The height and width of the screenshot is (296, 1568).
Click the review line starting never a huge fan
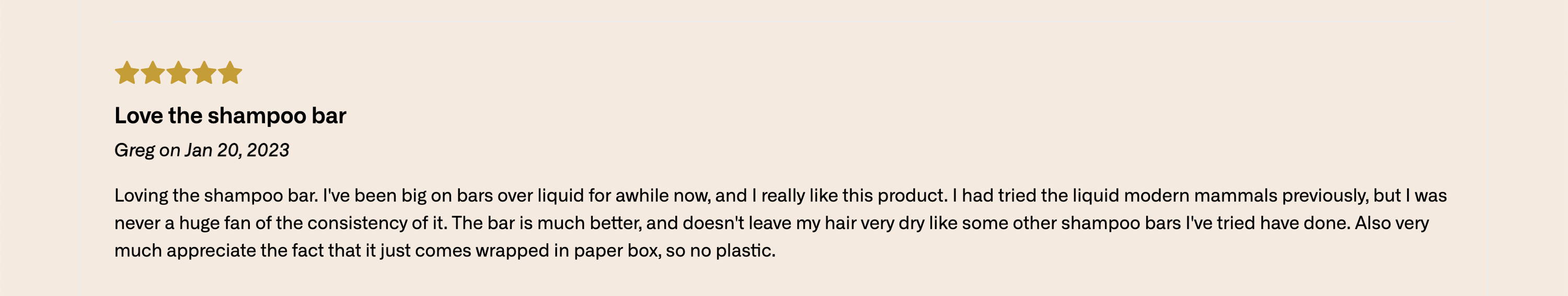coord(771,223)
